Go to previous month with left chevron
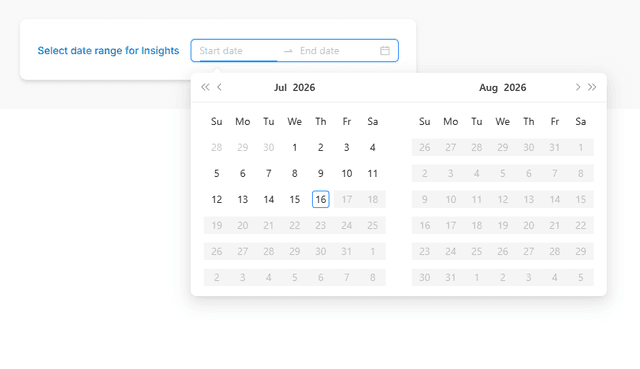This screenshot has width=640, height=369. 220,87
